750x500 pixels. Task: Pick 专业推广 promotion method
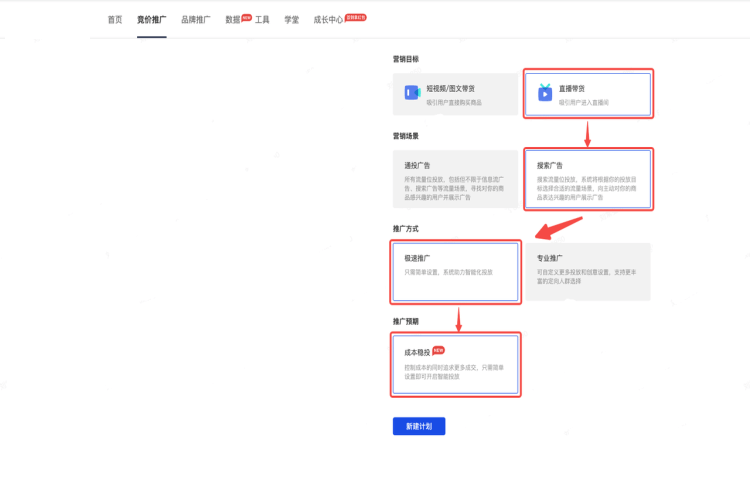point(588,272)
